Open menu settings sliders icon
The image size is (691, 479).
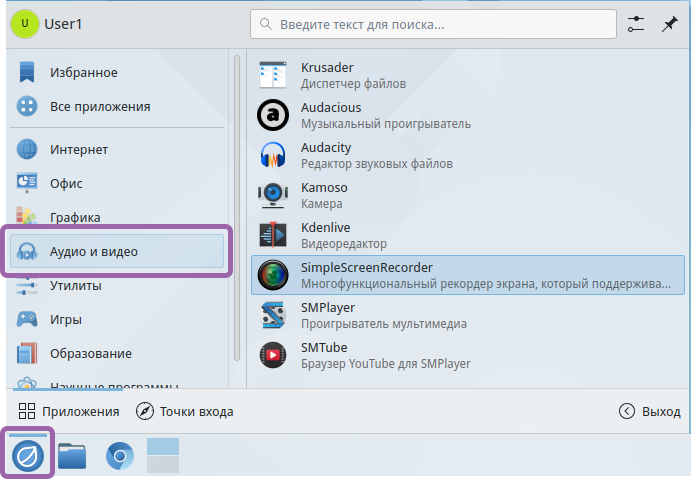tap(636, 24)
